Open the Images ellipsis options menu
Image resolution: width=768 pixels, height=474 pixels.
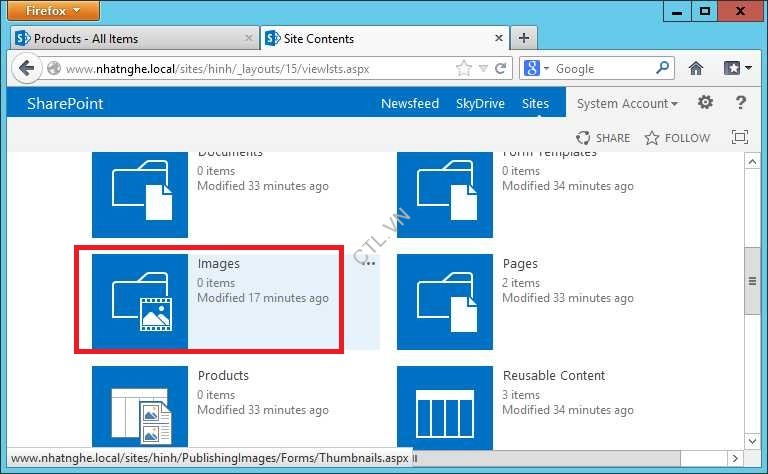coord(369,264)
